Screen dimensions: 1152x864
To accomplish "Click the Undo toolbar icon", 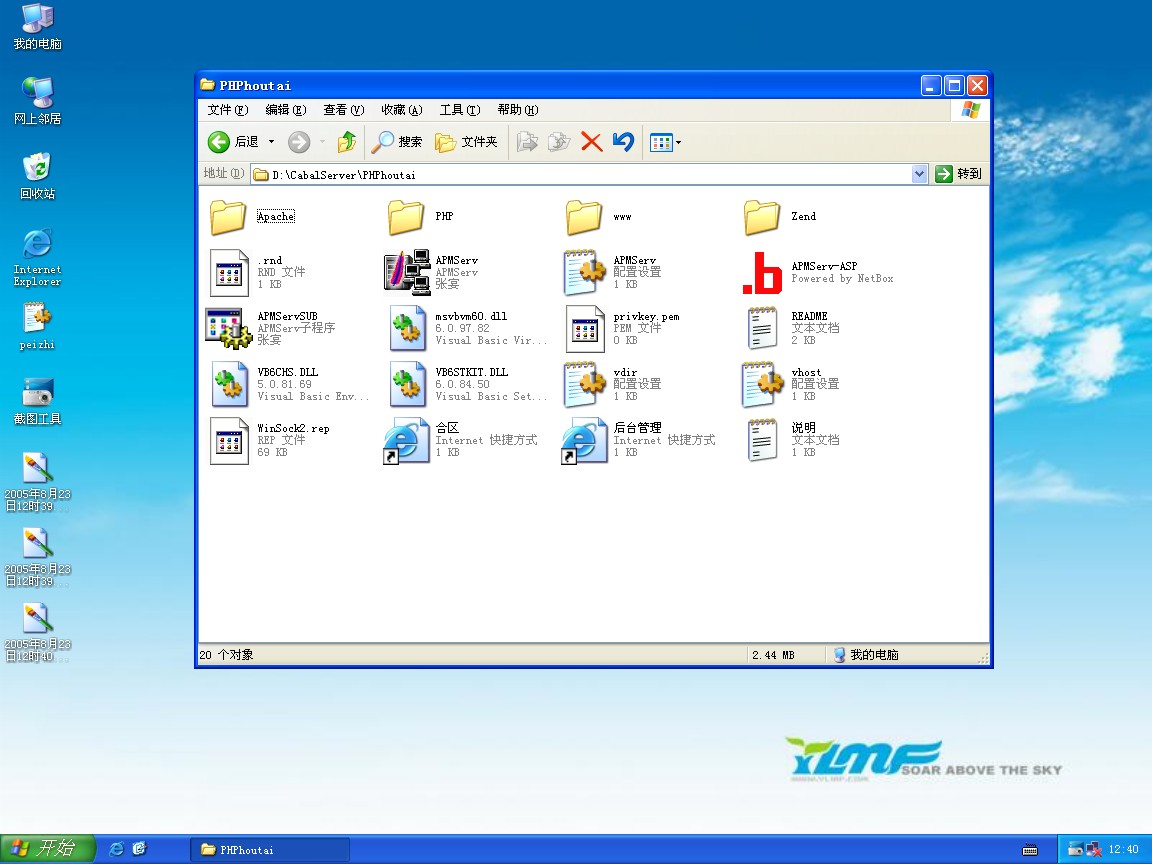I will [x=623, y=142].
